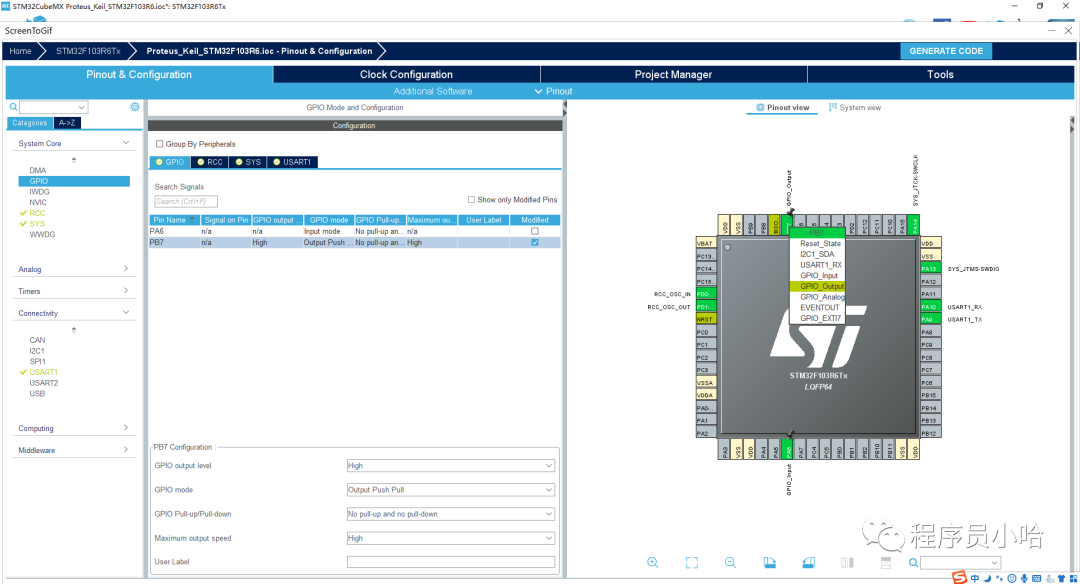
Task: Click the User Label input field
Action: click(x=450, y=562)
